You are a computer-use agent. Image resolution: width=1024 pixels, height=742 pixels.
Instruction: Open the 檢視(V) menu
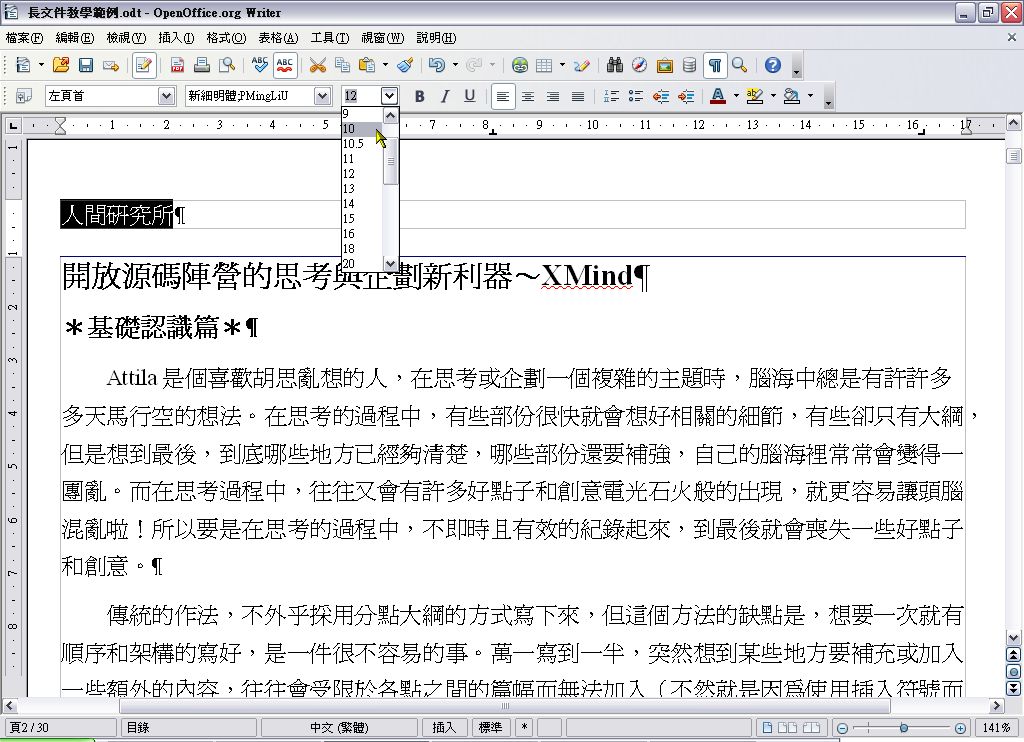[126, 38]
